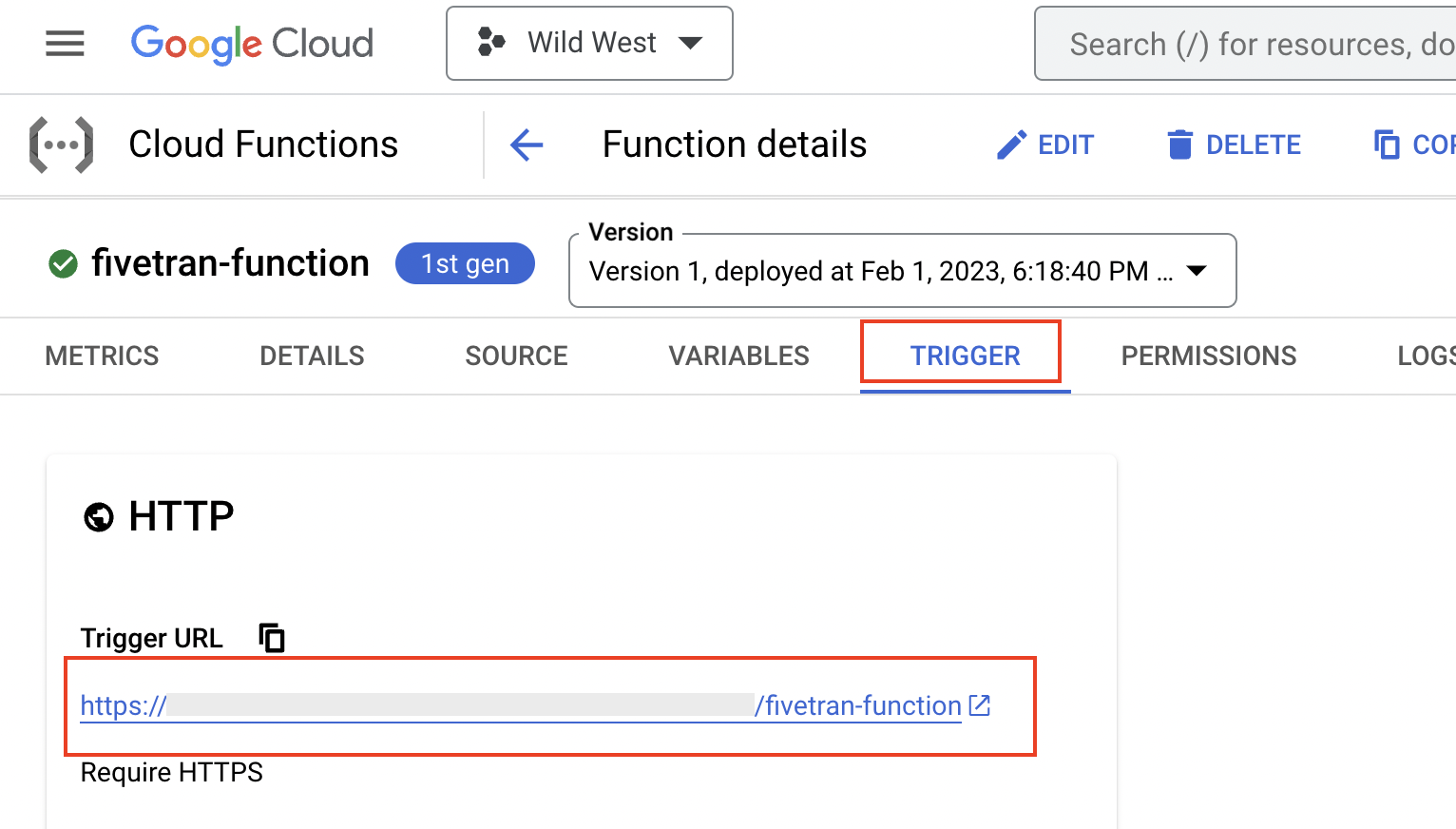The width and height of the screenshot is (1456, 829).
Task: Click the project hexagon icon beside Wild West
Action: (x=490, y=43)
